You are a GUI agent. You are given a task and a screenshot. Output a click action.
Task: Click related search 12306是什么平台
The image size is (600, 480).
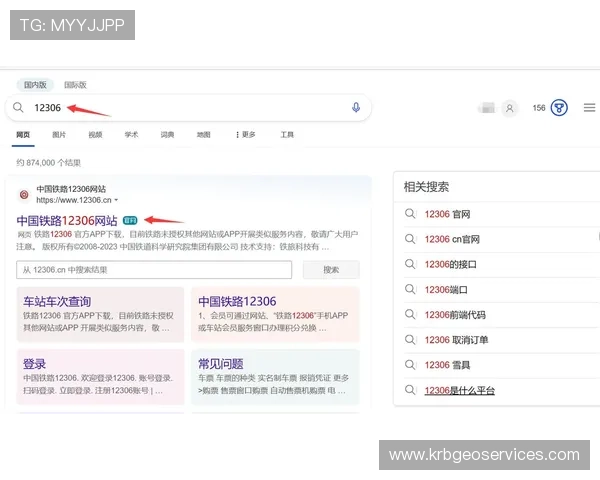(x=460, y=390)
